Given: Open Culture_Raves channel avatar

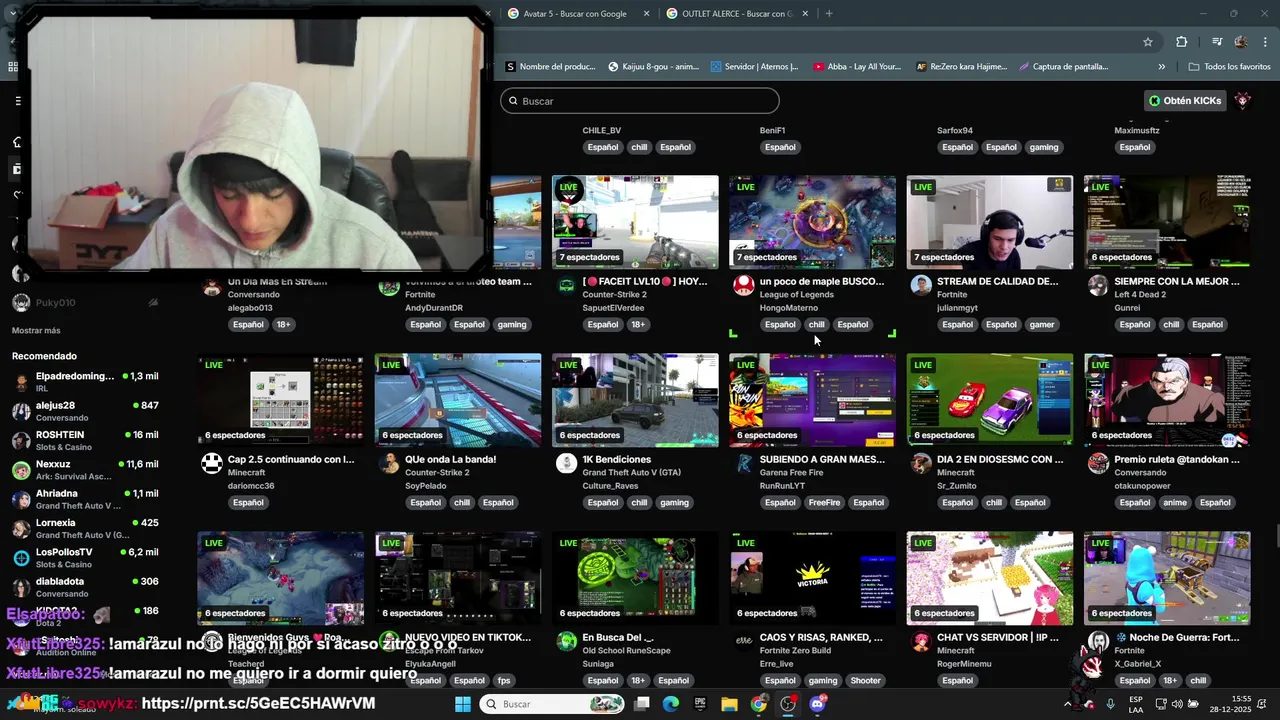Looking at the screenshot, I should point(567,463).
